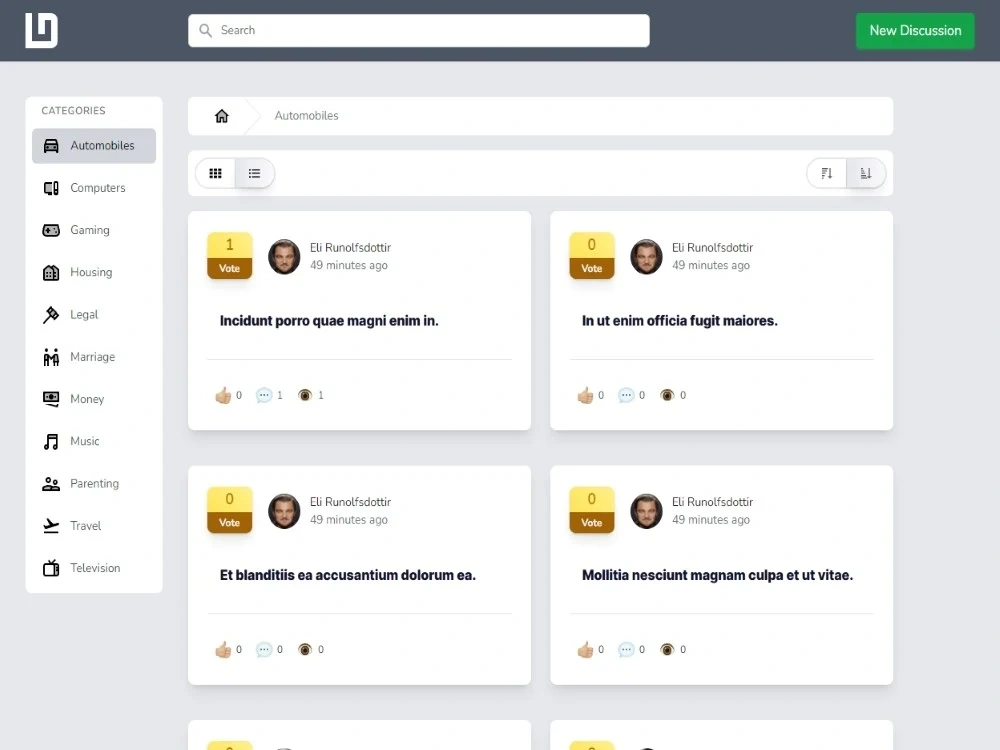This screenshot has height=750, width=1000.
Task: Click thumbs-up icon on 'Et blanditiis' card
Action: click(x=223, y=650)
